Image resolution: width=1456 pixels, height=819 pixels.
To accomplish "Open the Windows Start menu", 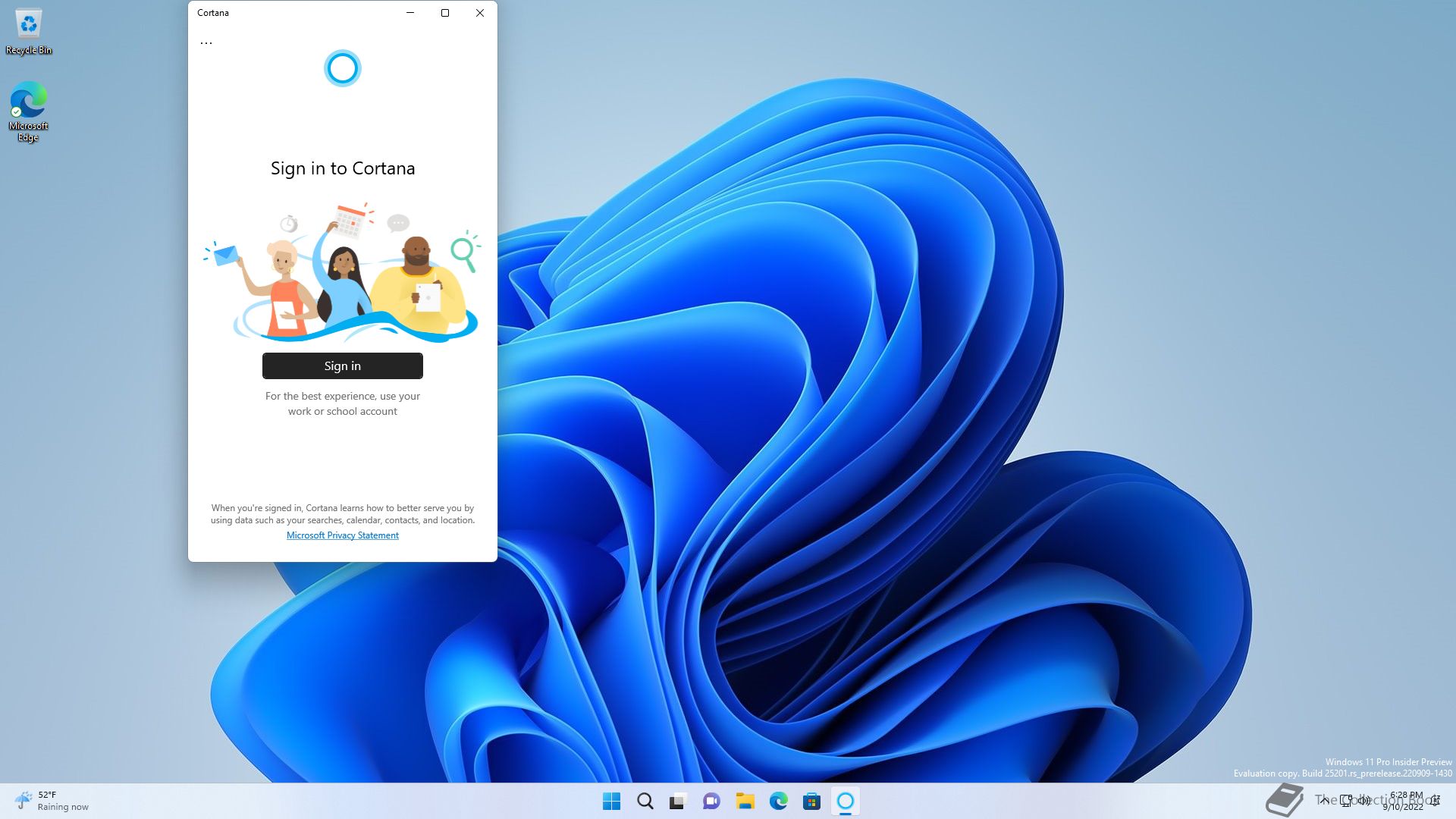I will pos(611,801).
